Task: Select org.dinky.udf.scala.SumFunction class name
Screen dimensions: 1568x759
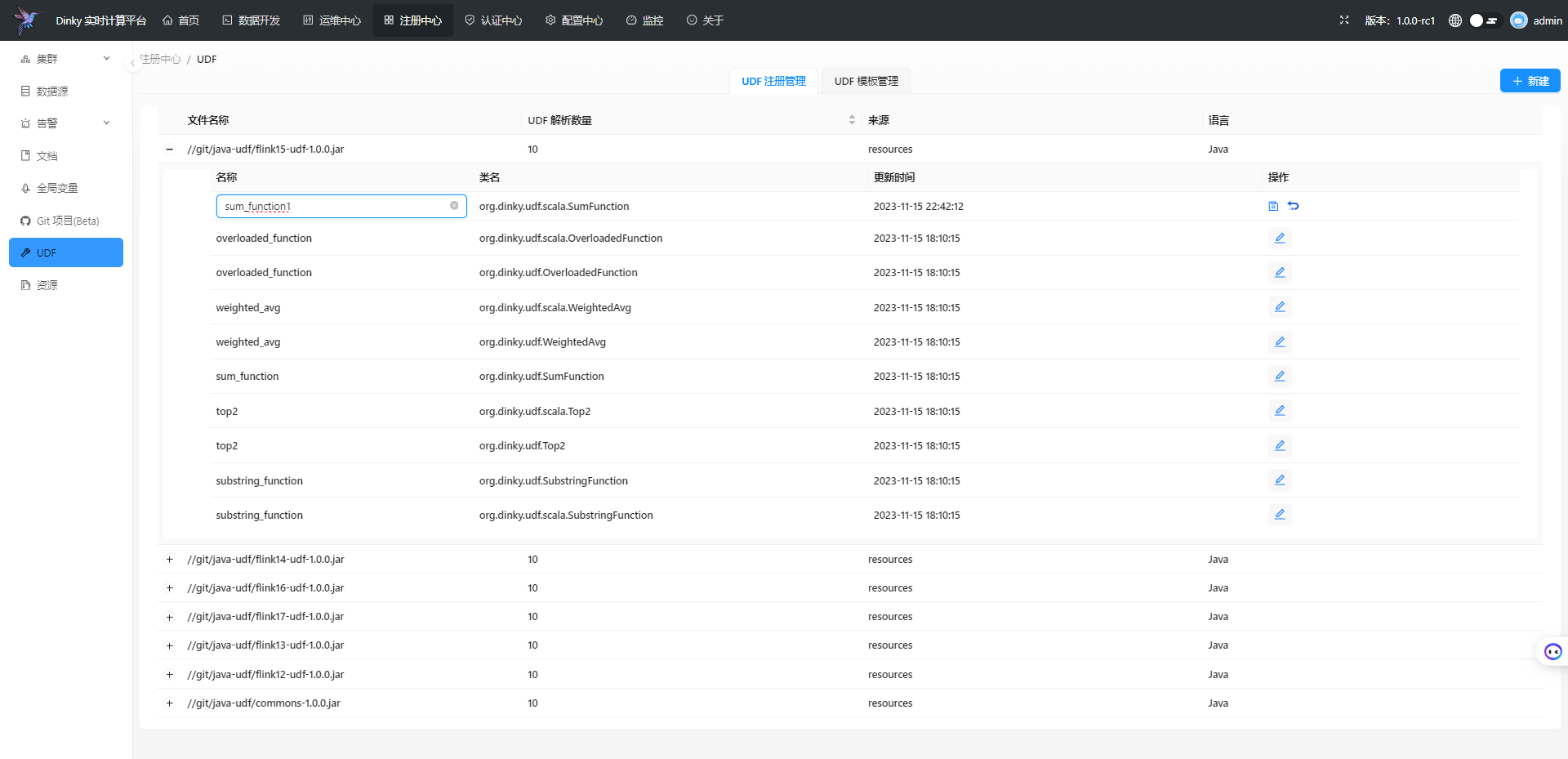Action: coord(554,206)
